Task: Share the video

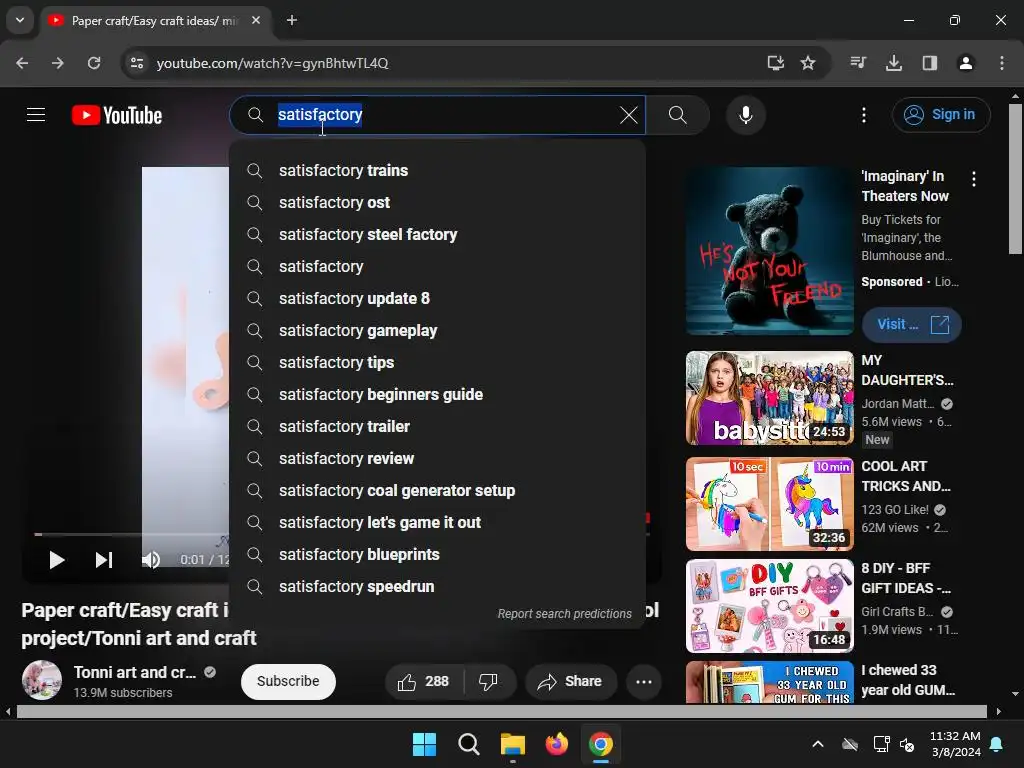Action: click(x=569, y=682)
